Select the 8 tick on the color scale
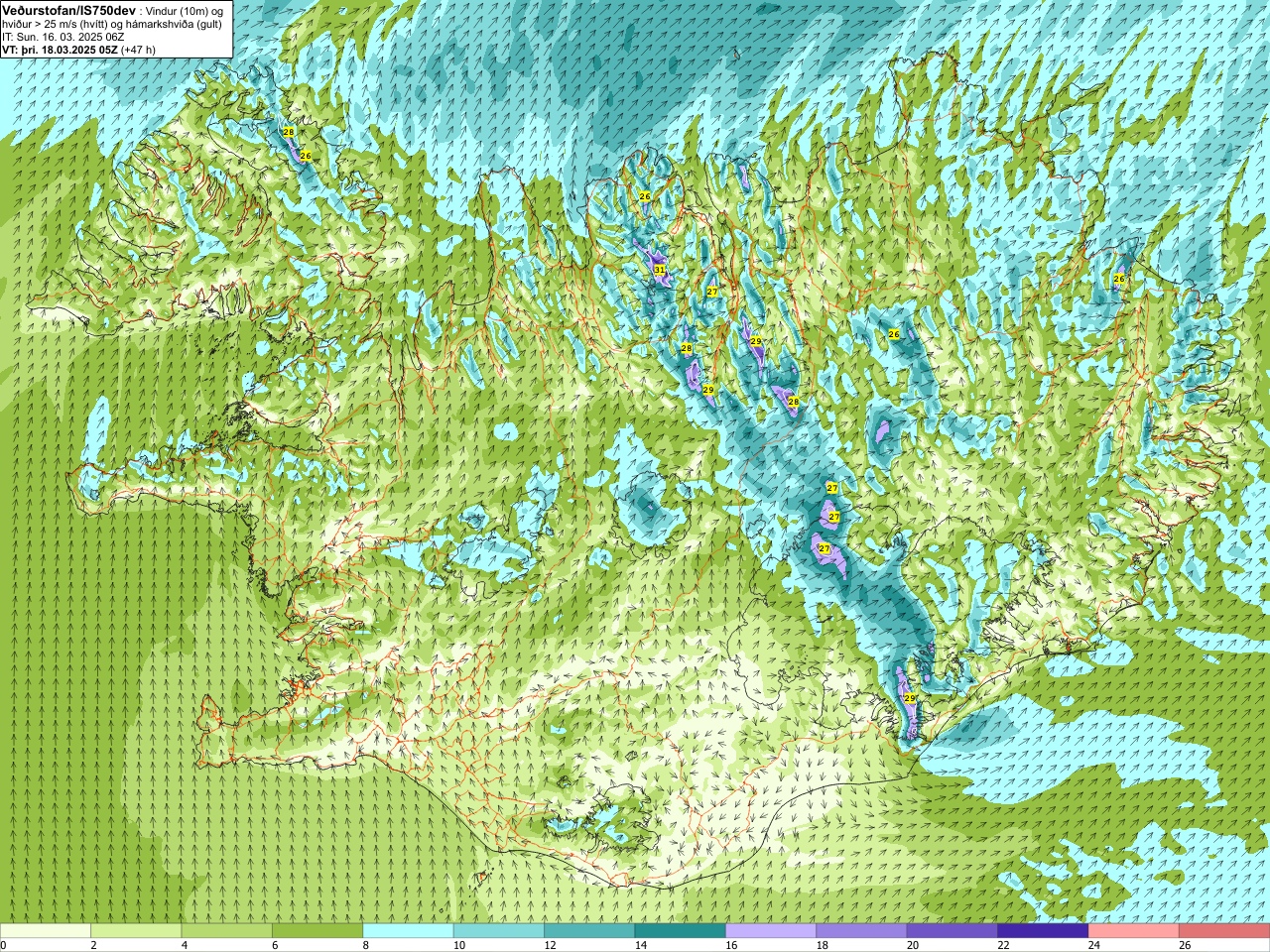The width and height of the screenshot is (1270, 952). pos(366,945)
